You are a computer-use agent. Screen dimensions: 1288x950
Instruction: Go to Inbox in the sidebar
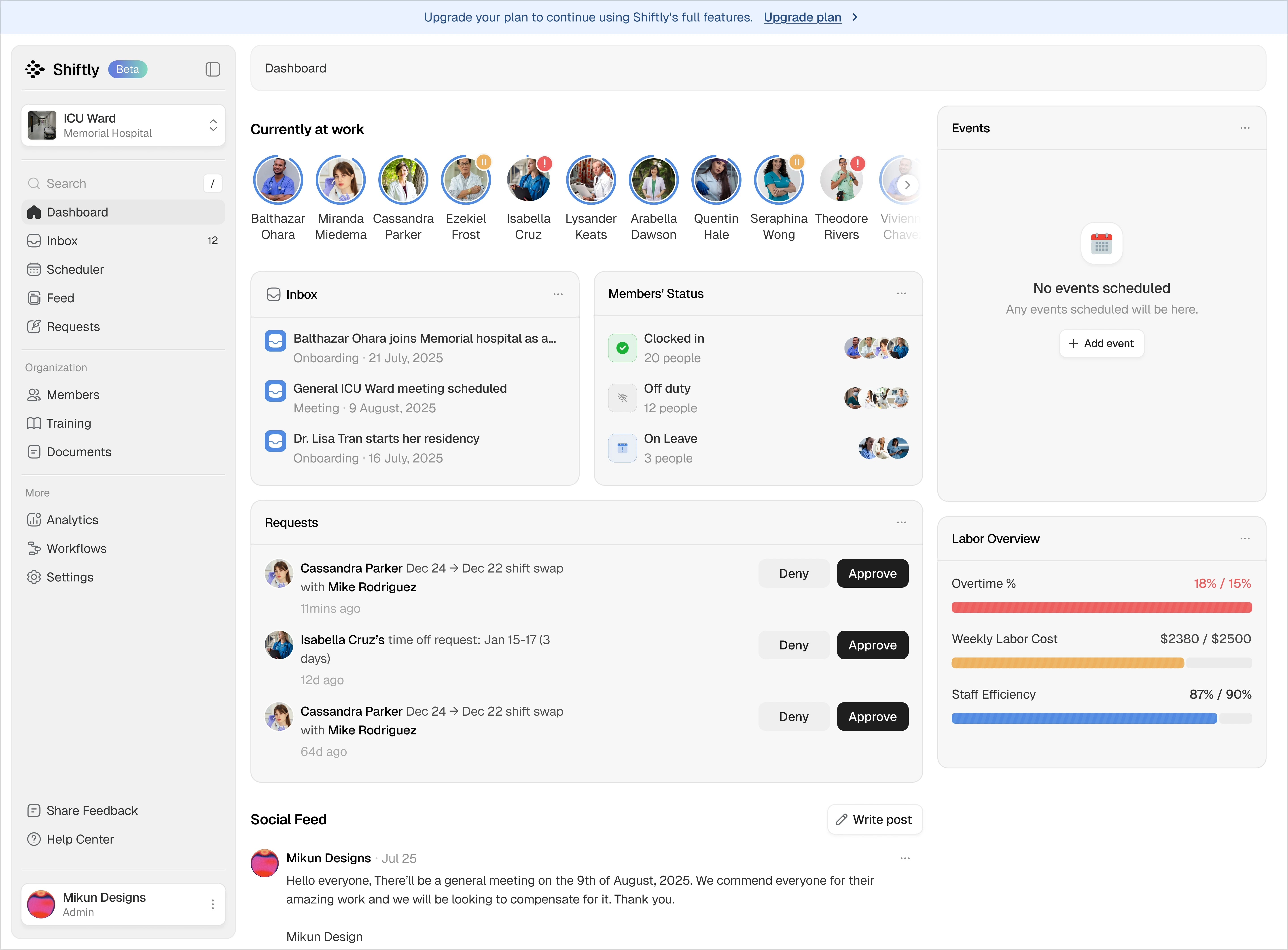62,241
